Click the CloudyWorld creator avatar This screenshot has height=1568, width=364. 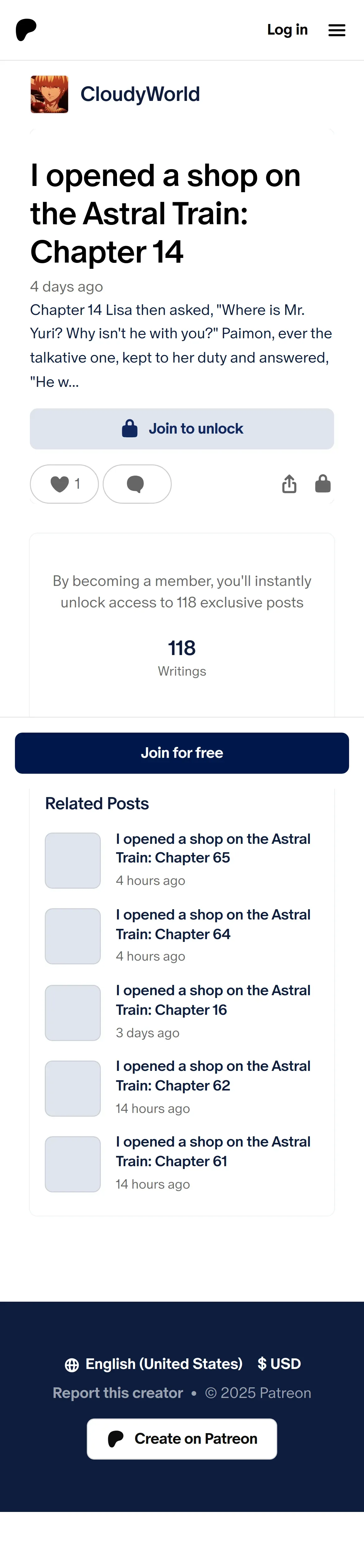point(49,94)
